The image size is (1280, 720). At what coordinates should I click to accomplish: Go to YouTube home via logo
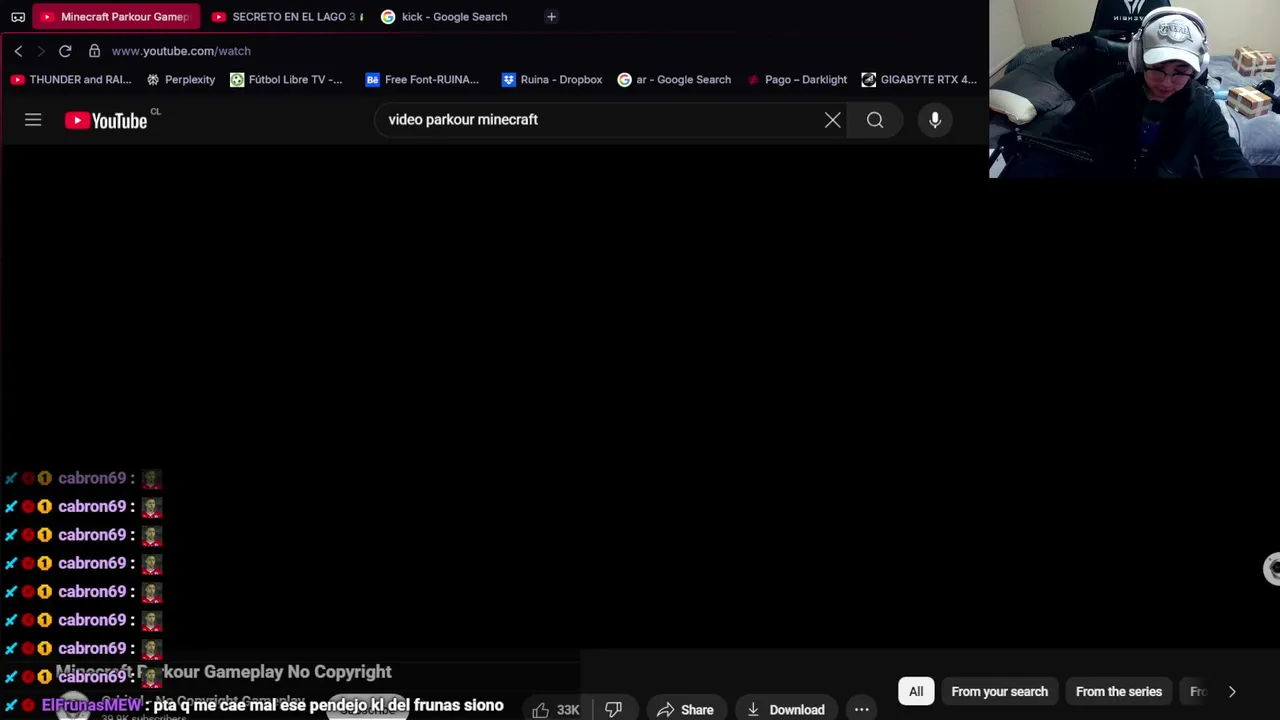point(106,120)
